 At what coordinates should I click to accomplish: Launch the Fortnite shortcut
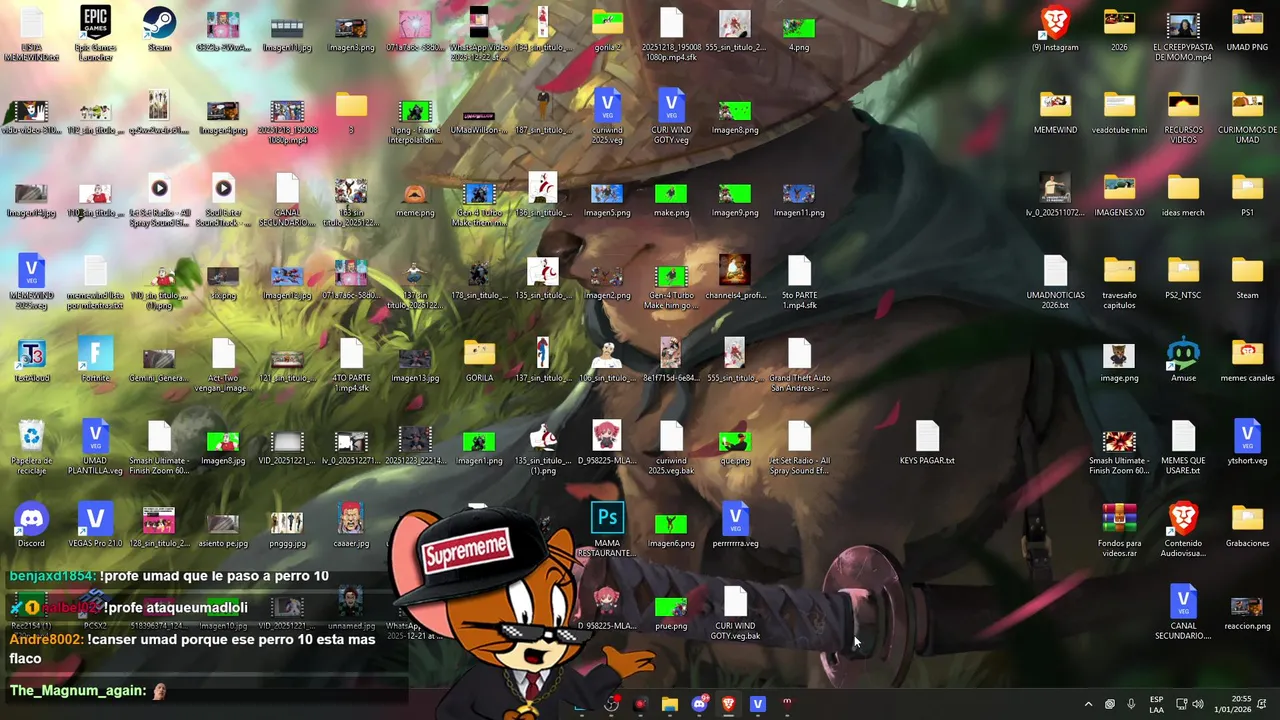tap(95, 360)
